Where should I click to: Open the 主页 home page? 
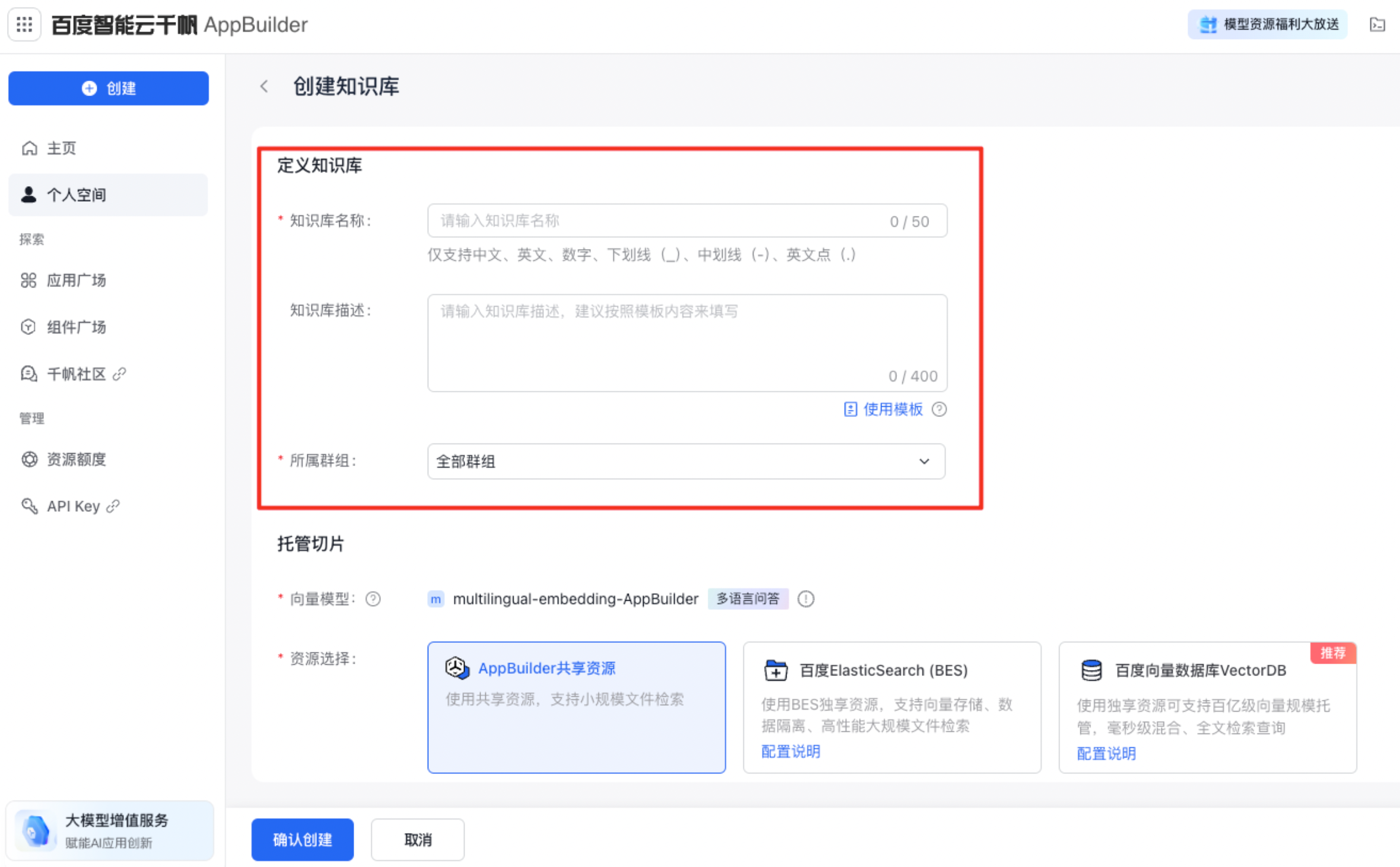(108, 148)
